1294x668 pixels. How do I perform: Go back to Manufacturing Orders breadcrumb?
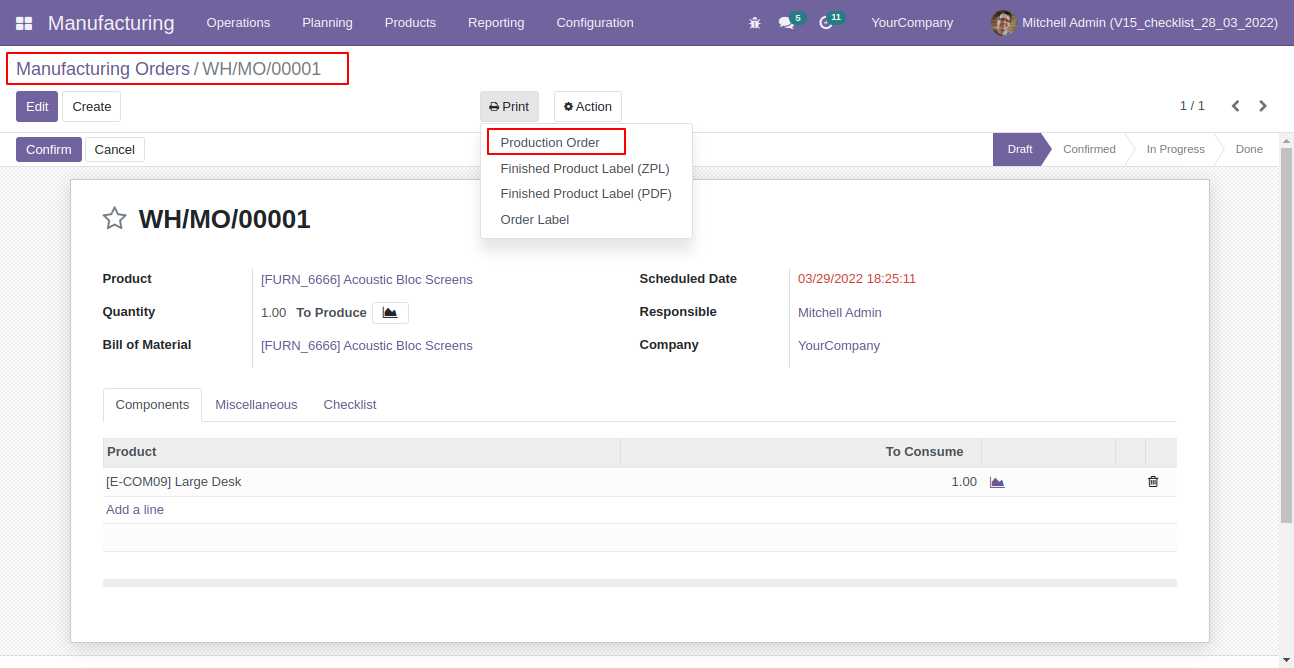103,69
